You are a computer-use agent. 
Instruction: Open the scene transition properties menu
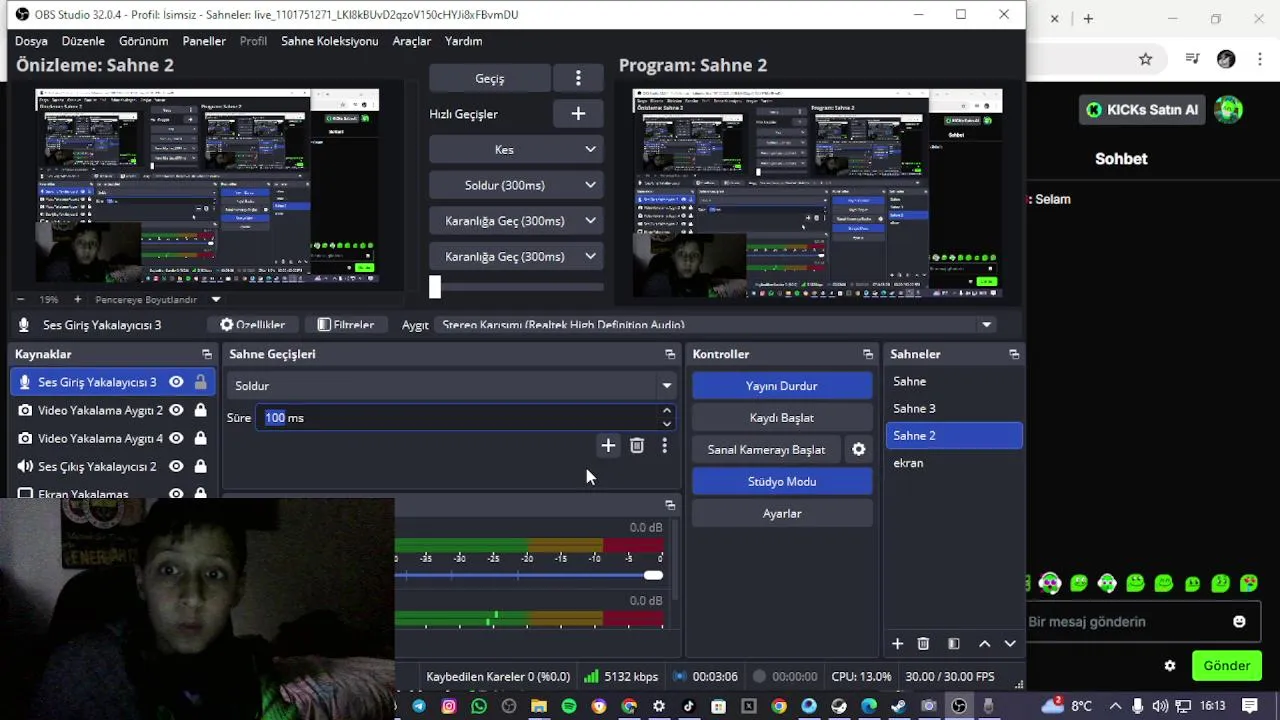664,445
